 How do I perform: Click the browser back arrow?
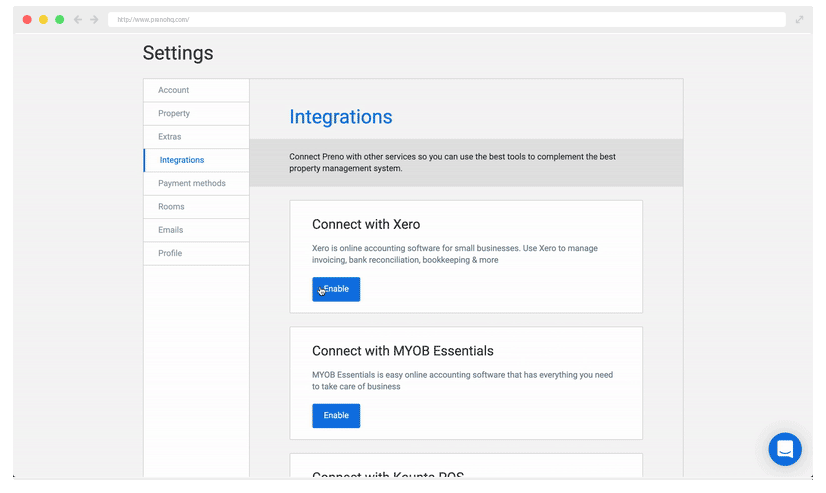coord(78,19)
